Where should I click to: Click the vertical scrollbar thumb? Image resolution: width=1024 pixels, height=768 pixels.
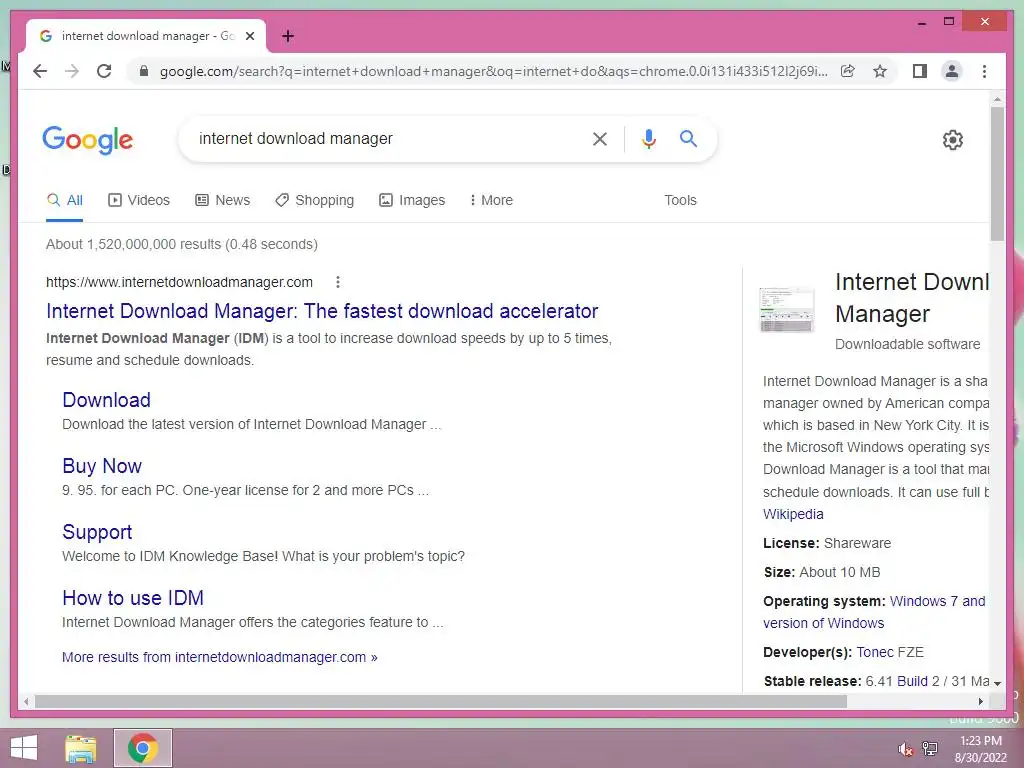[997, 174]
